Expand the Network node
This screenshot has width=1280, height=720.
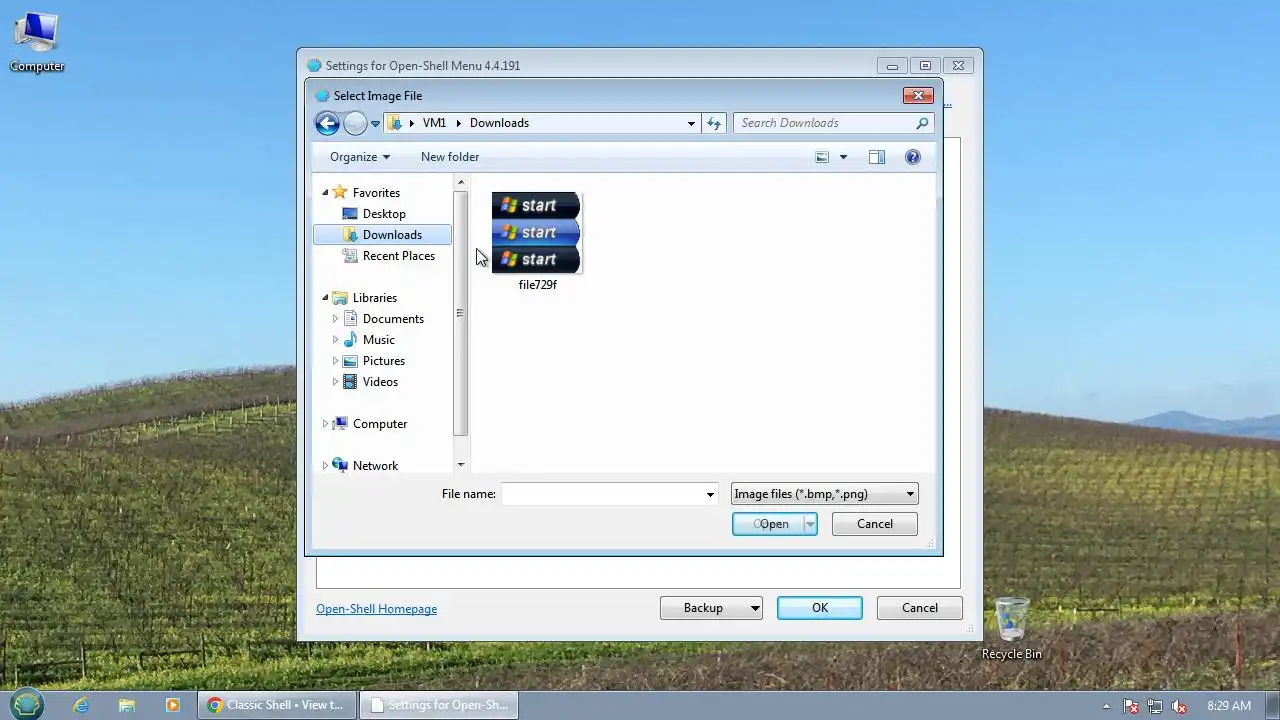coord(325,466)
